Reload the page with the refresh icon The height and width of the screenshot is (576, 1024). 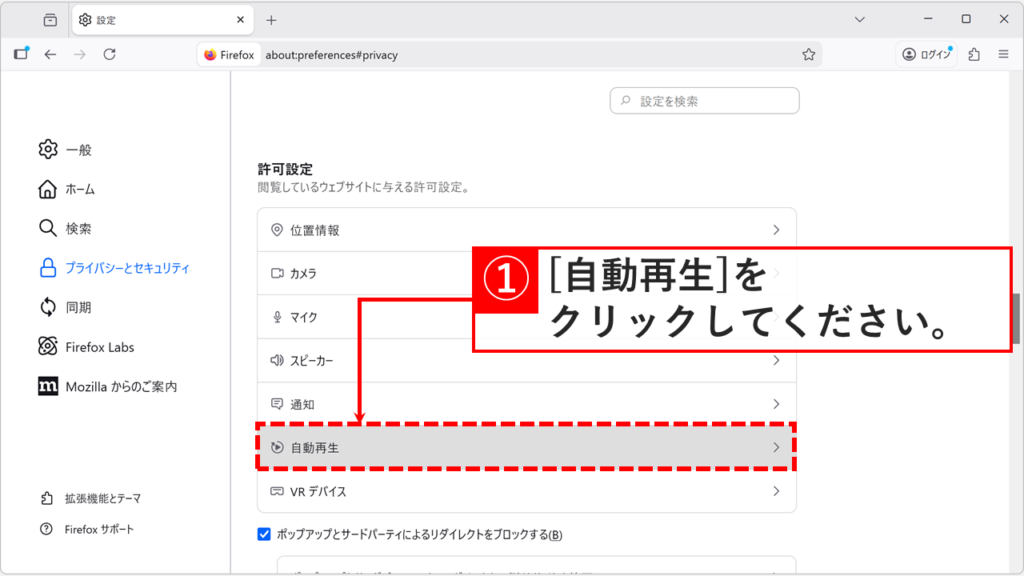(108, 55)
